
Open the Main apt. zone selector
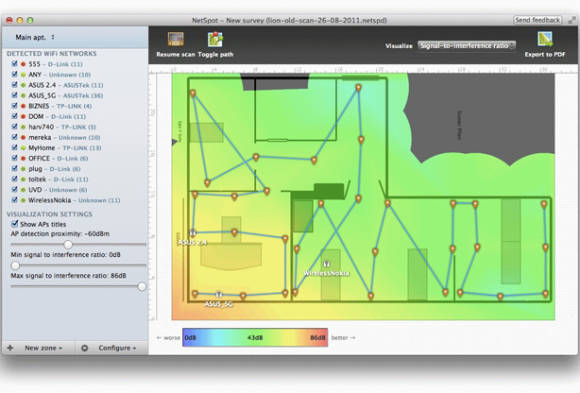click(35, 37)
